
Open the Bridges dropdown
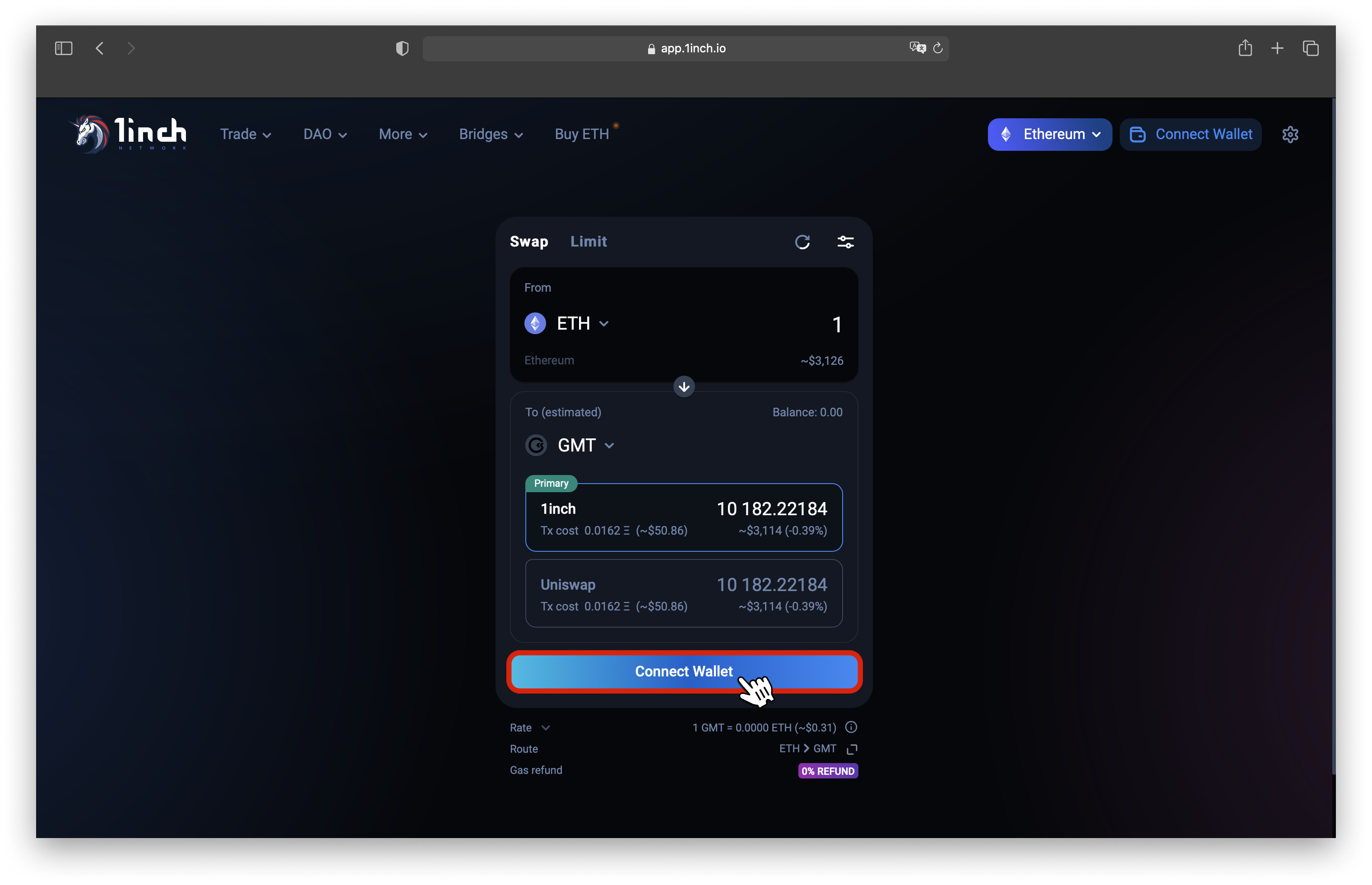click(491, 135)
